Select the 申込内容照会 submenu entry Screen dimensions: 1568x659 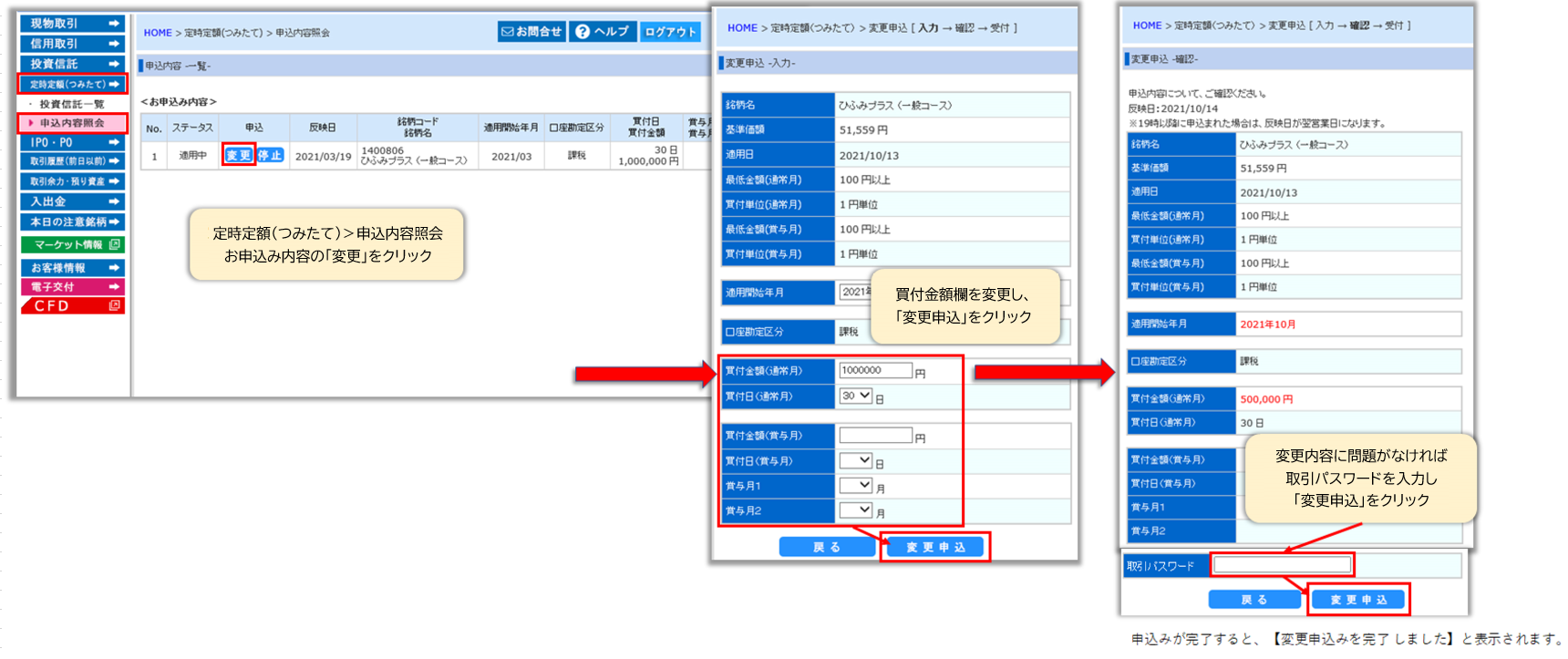[x=72, y=123]
